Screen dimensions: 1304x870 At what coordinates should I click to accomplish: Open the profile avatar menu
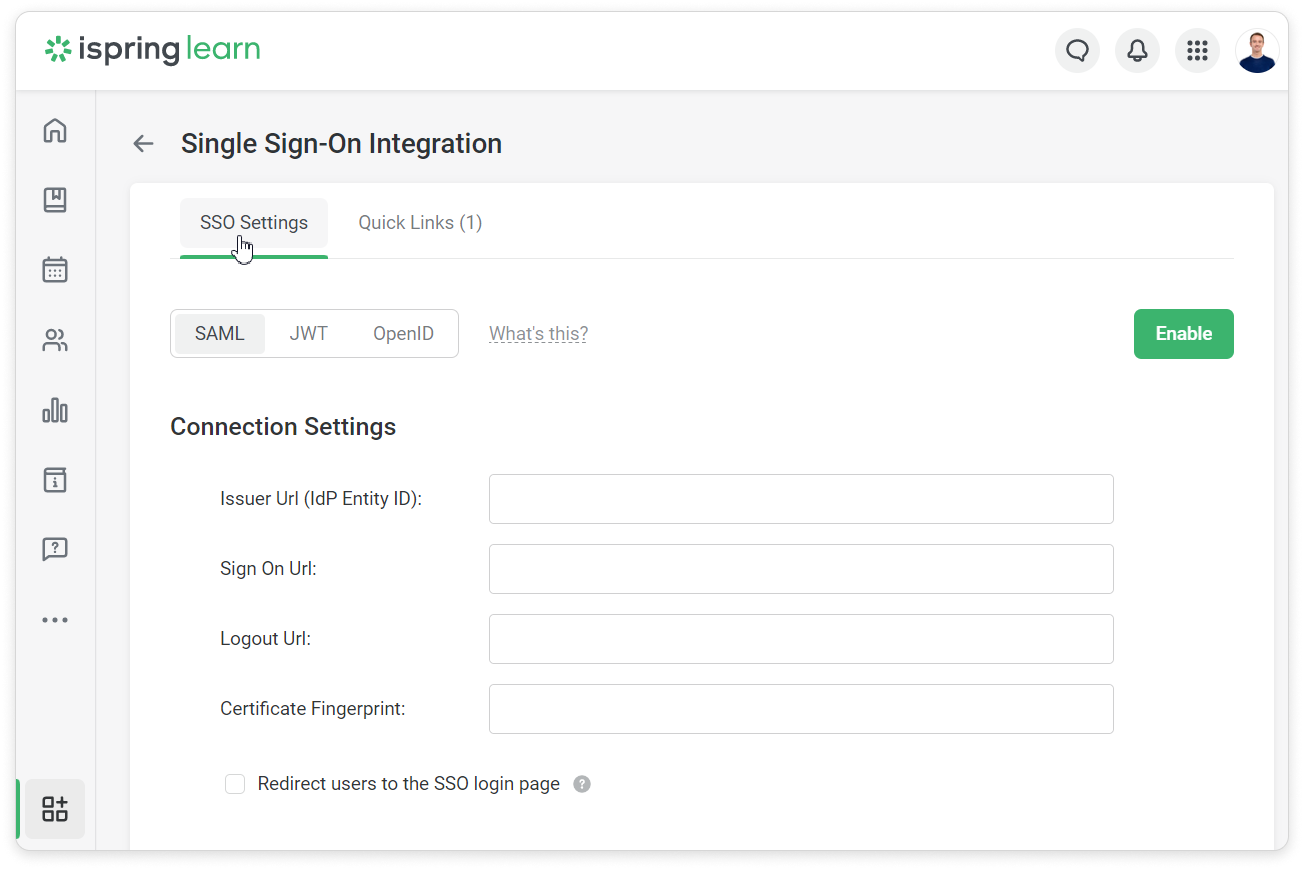pyautogui.click(x=1257, y=50)
